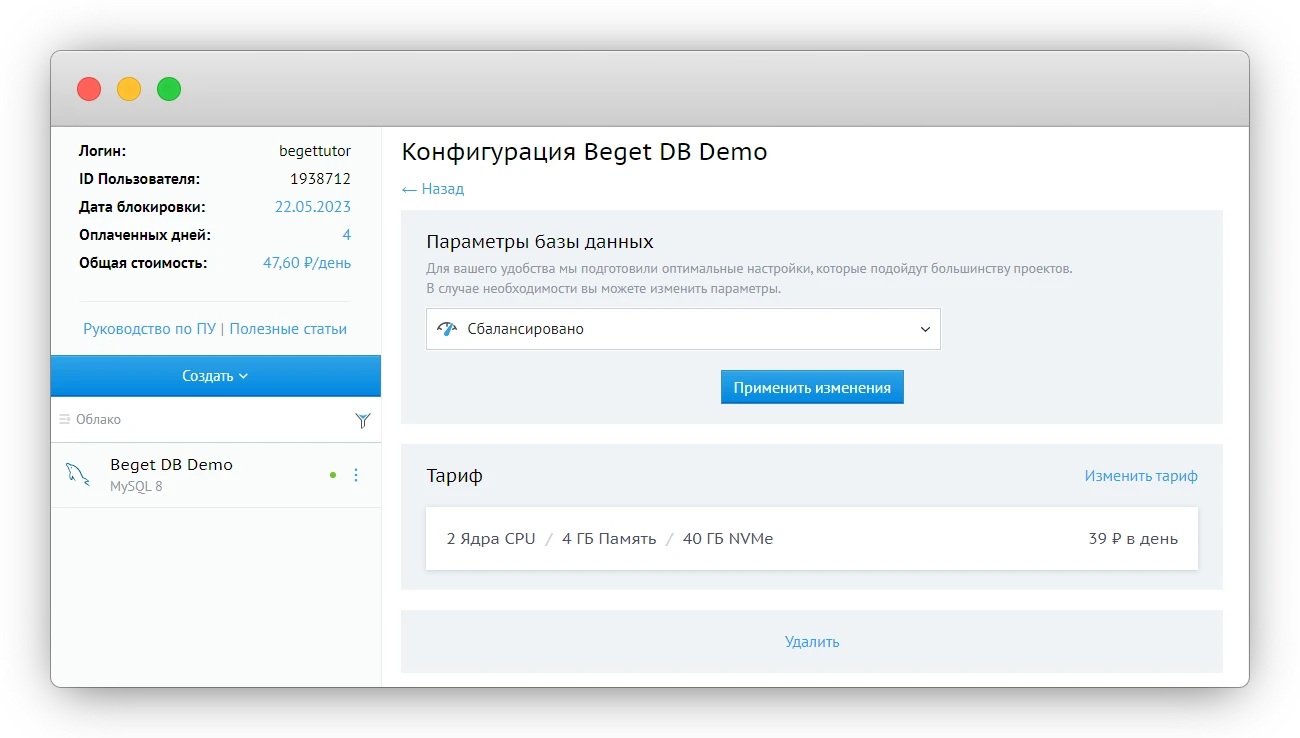The height and width of the screenshot is (738, 1300).
Task: Open the Руководство по ПУ link
Action: pyautogui.click(x=149, y=329)
